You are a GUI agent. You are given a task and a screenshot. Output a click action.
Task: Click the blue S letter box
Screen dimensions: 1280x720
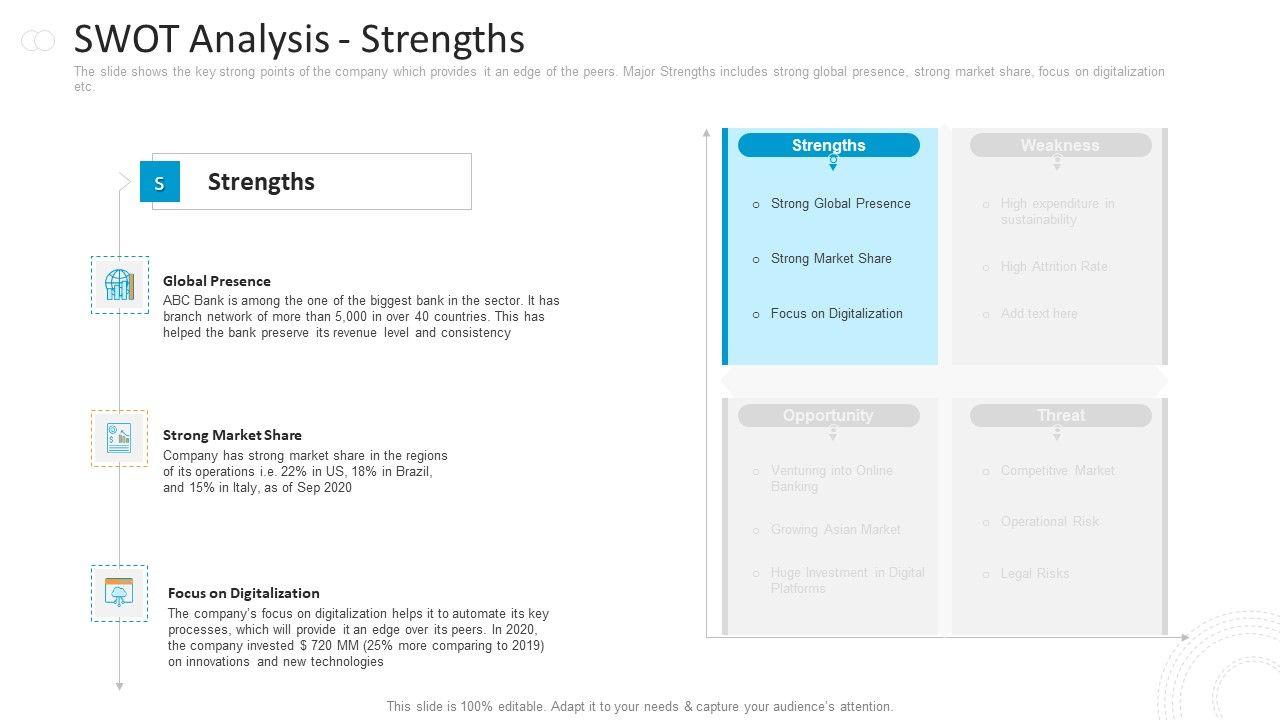(160, 182)
